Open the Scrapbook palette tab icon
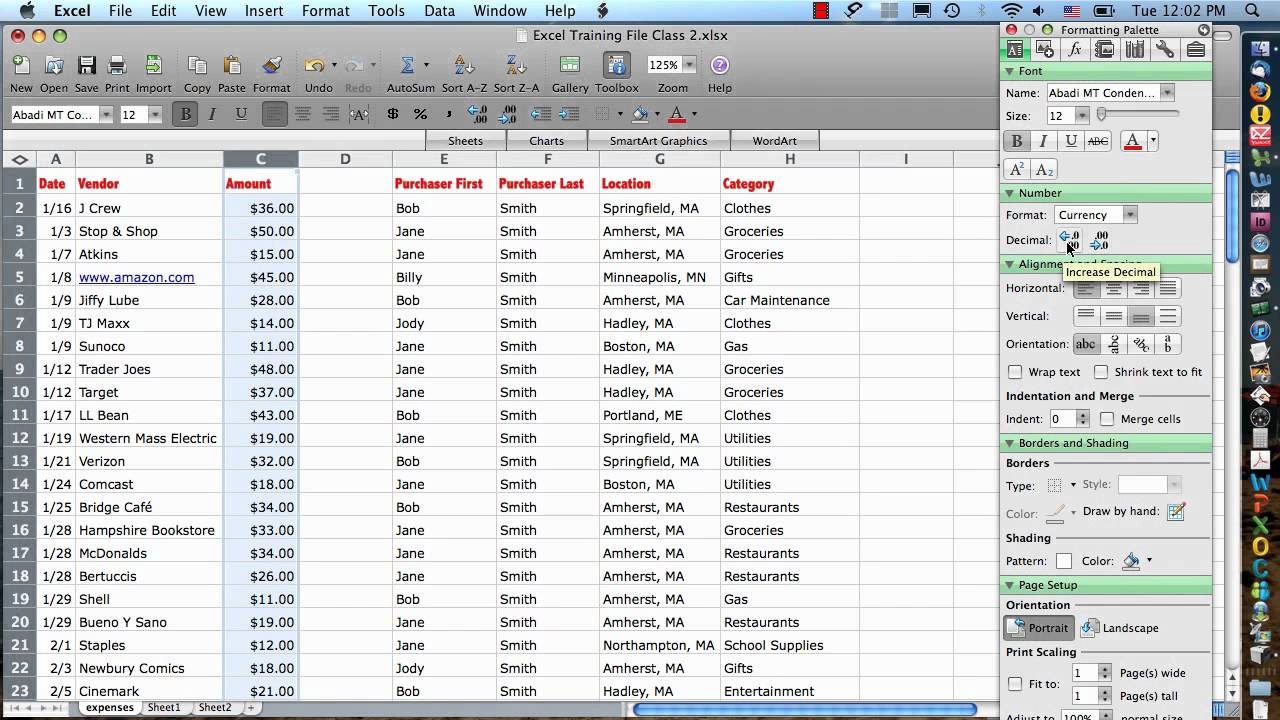1280x720 pixels. (x=1105, y=49)
